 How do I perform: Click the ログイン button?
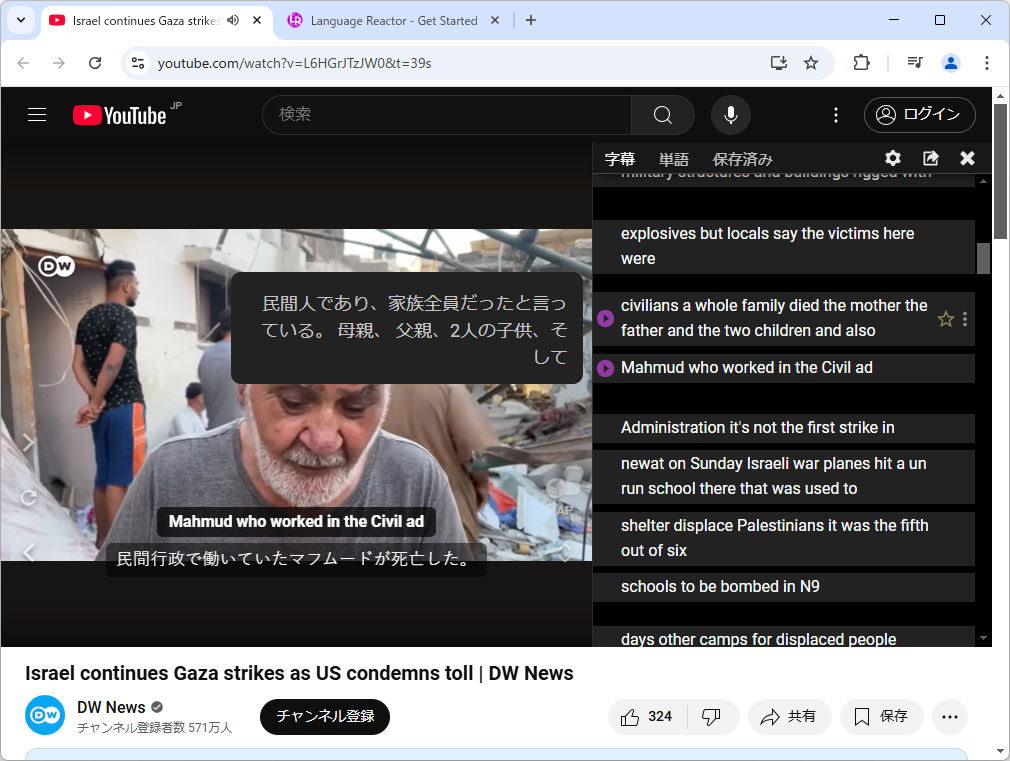(x=919, y=115)
